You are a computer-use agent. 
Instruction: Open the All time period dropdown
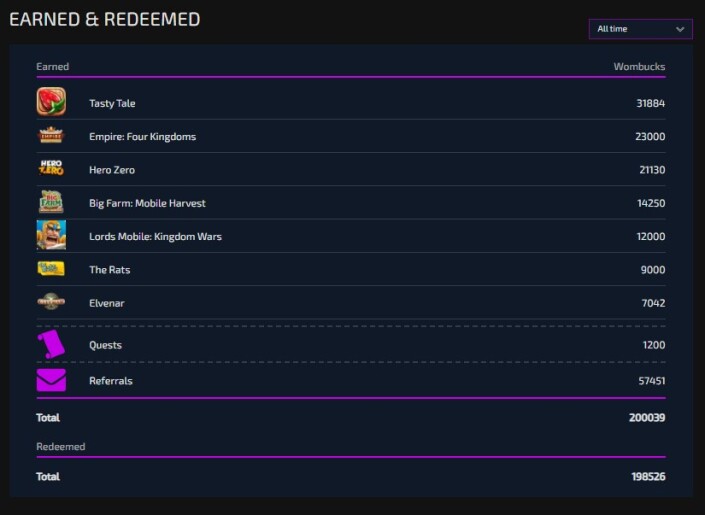(x=640, y=29)
